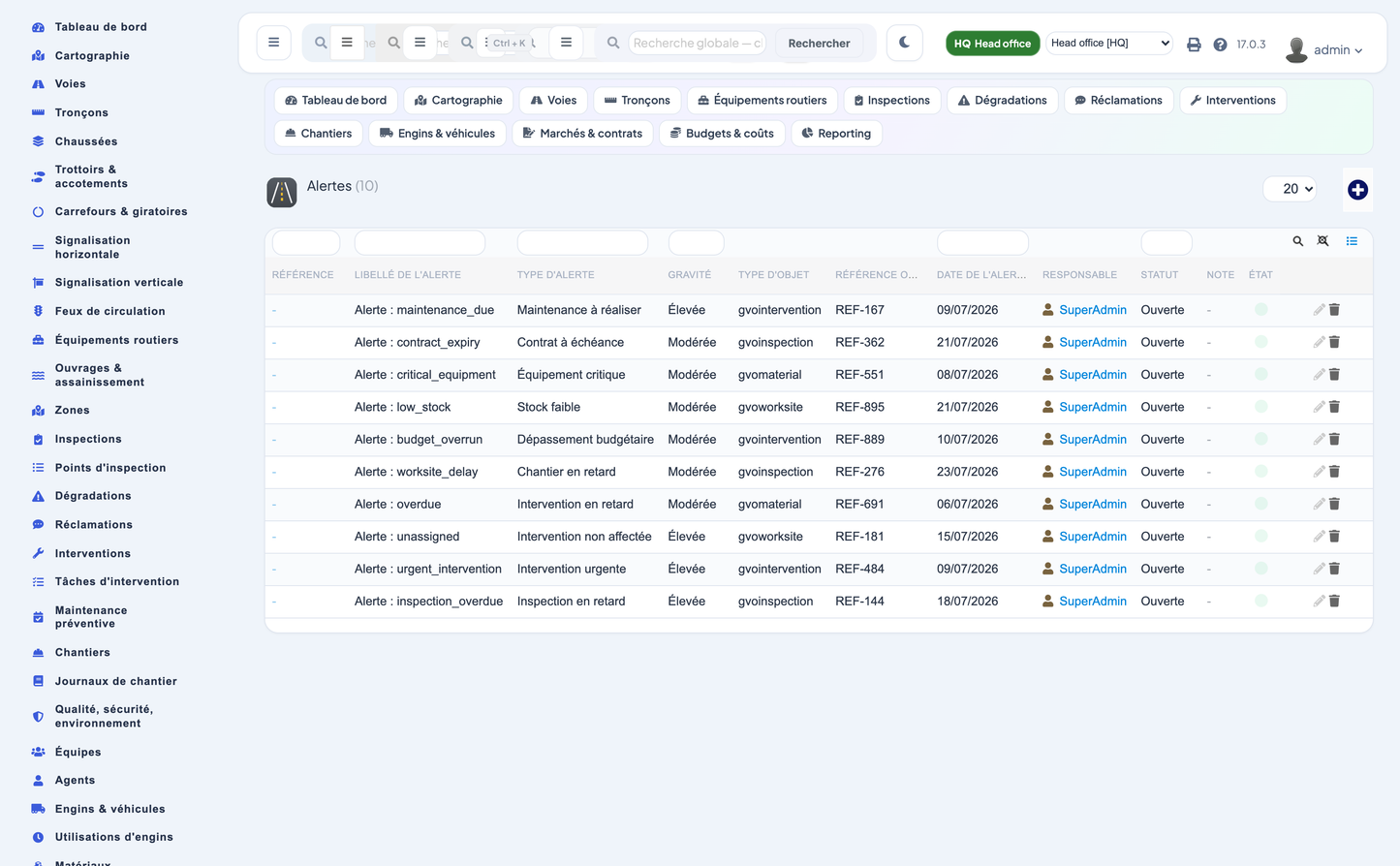Open the rows-per-page dropdown showing 20

coord(1291,189)
